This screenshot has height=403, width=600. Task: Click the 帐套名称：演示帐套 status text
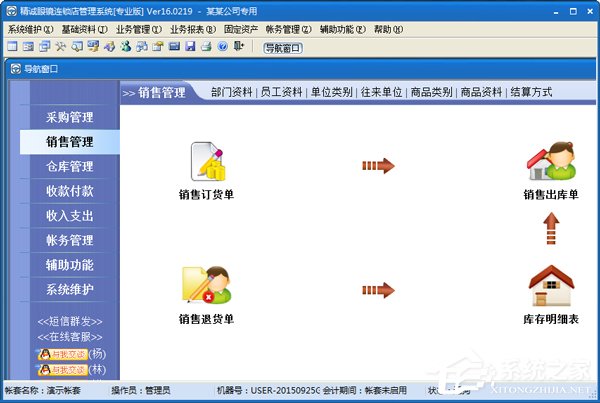(x=42, y=391)
